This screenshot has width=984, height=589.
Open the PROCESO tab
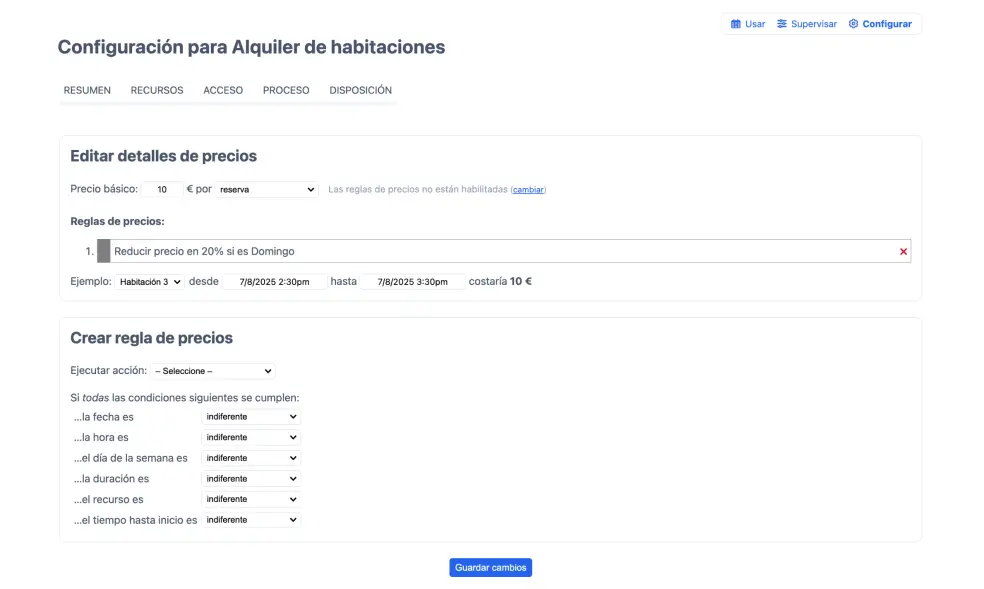point(286,90)
